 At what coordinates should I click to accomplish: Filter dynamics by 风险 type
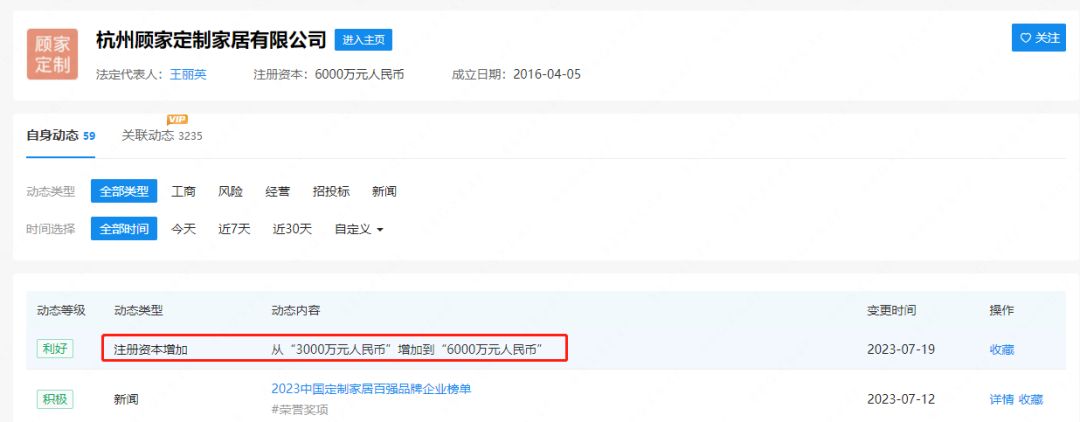coord(231,191)
